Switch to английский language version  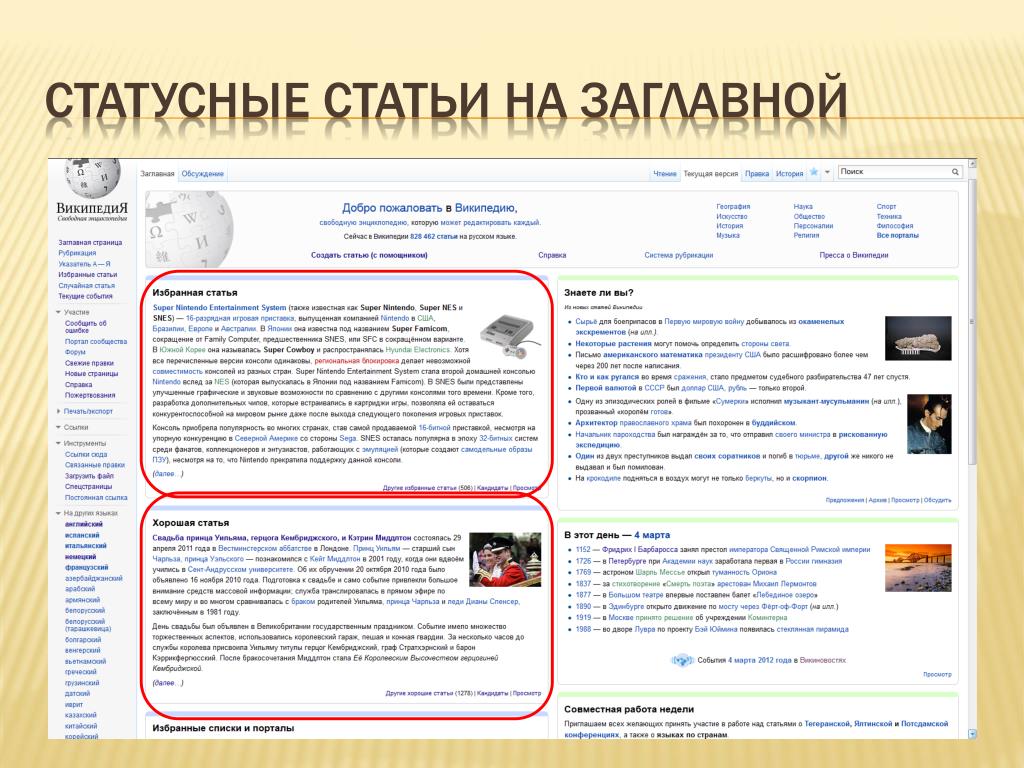point(84,524)
